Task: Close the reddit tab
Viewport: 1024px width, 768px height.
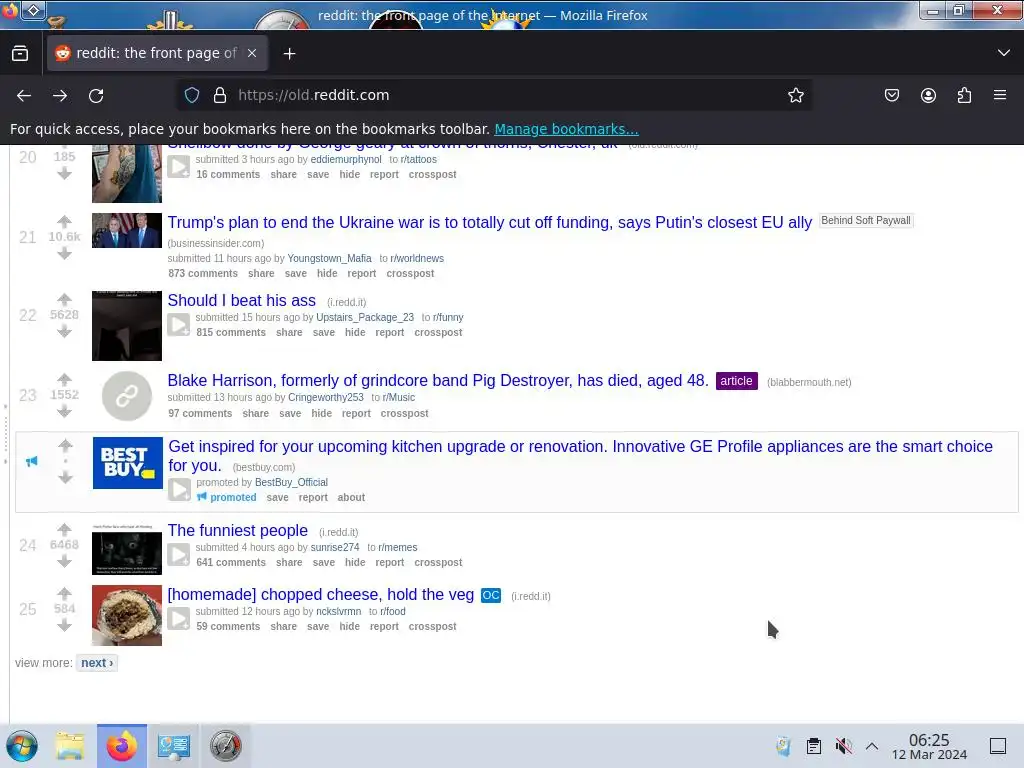Action: coord(251,53)
